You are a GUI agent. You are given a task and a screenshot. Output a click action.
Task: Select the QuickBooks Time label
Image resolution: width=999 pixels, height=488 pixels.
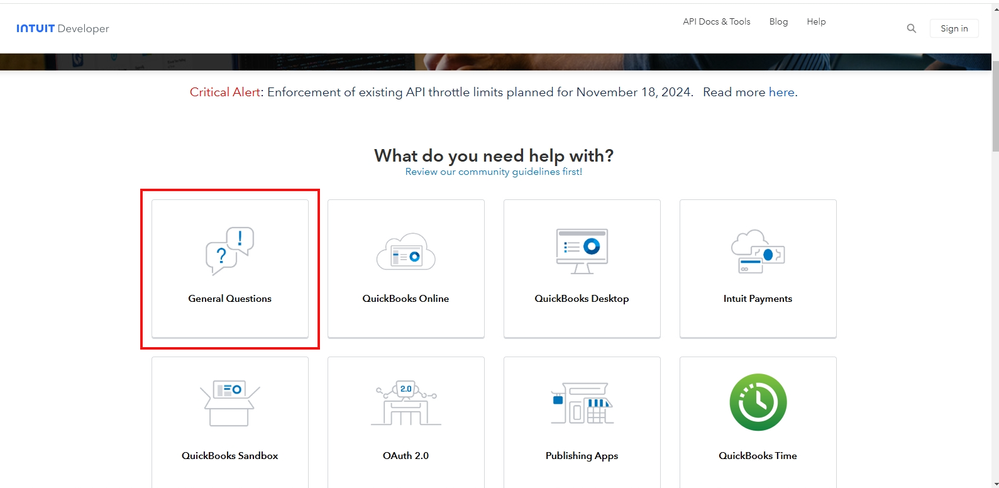pos(758,456)
